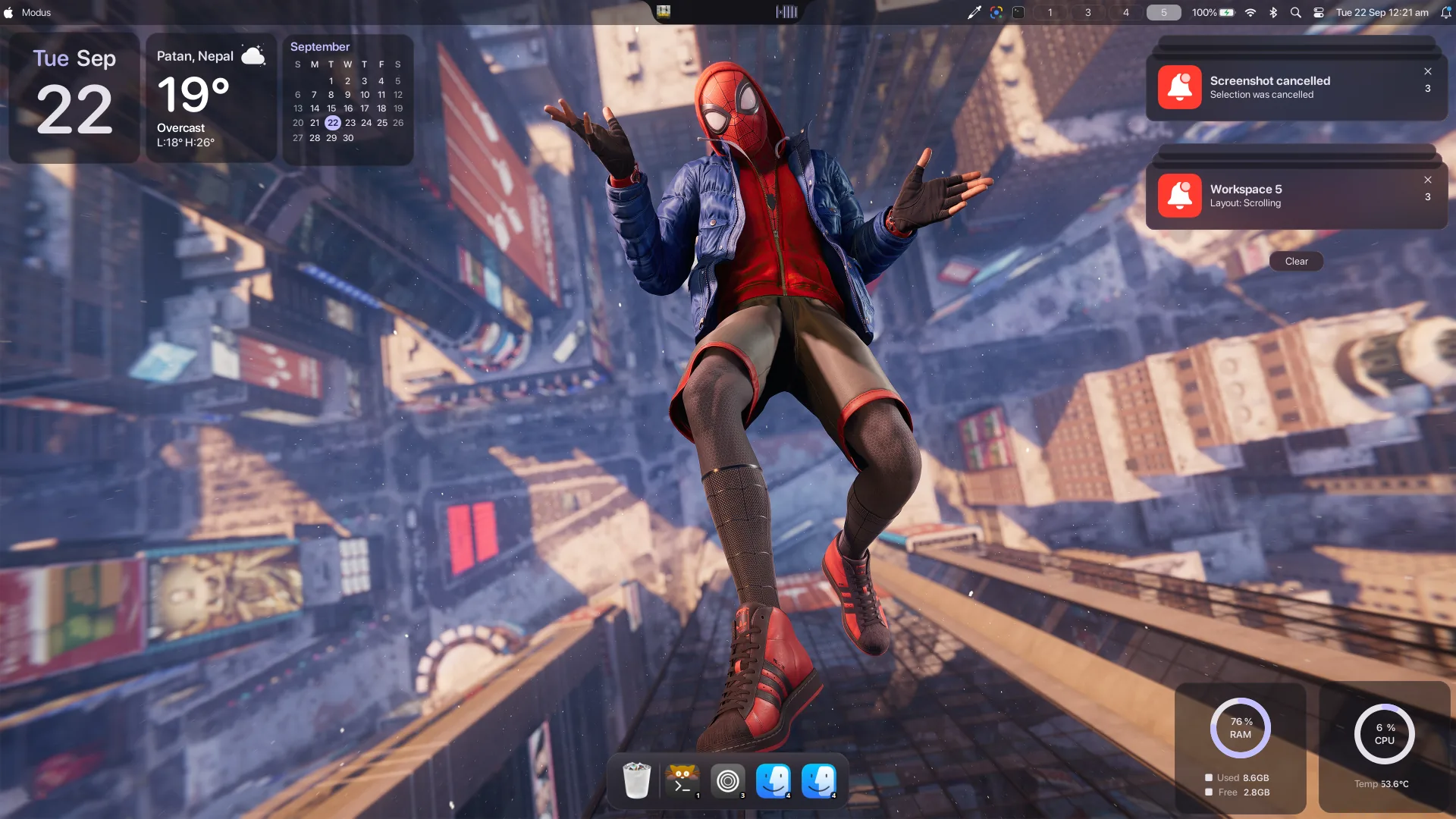1456x819 pixels.
Task: Open the Apple menu logo
Action: 8,12
